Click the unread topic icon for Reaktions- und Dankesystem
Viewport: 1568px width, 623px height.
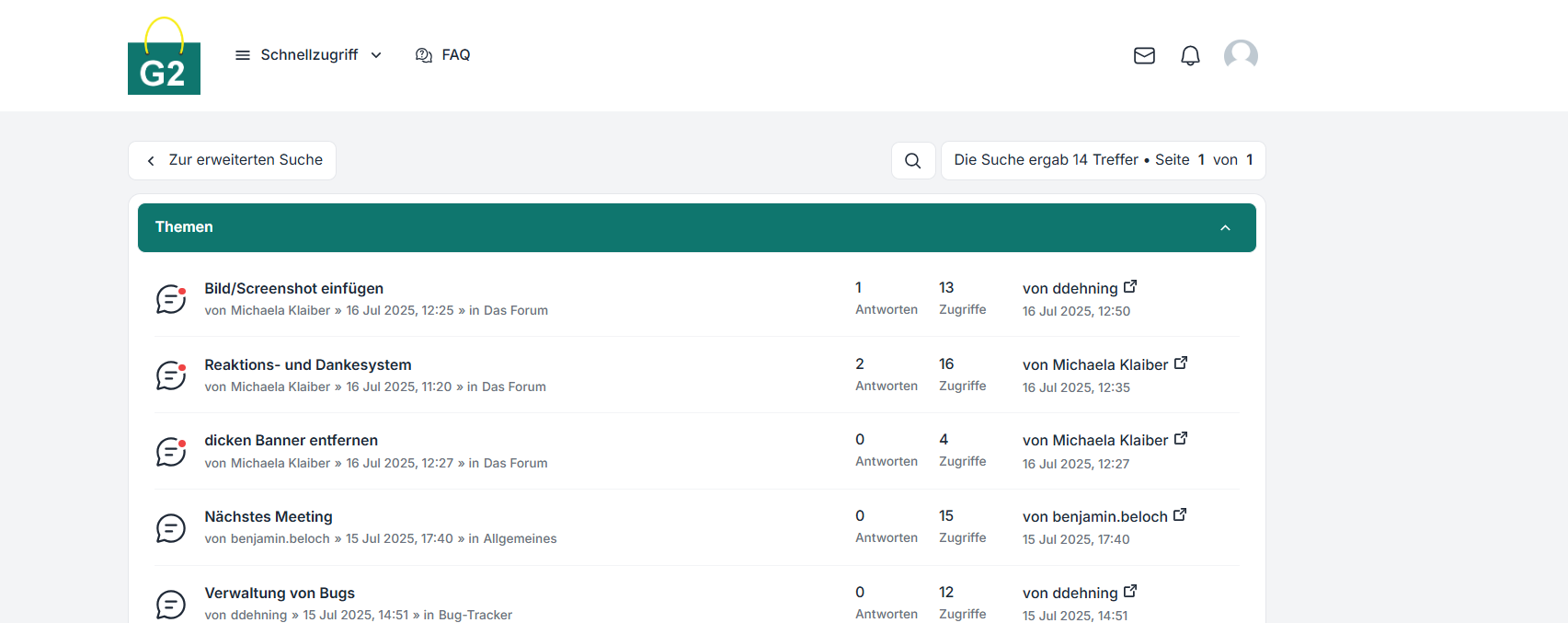tap(171, 375)
